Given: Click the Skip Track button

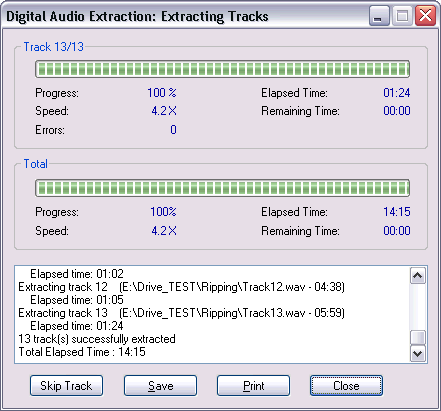Looking at the screenshot, I should (66, 386).
